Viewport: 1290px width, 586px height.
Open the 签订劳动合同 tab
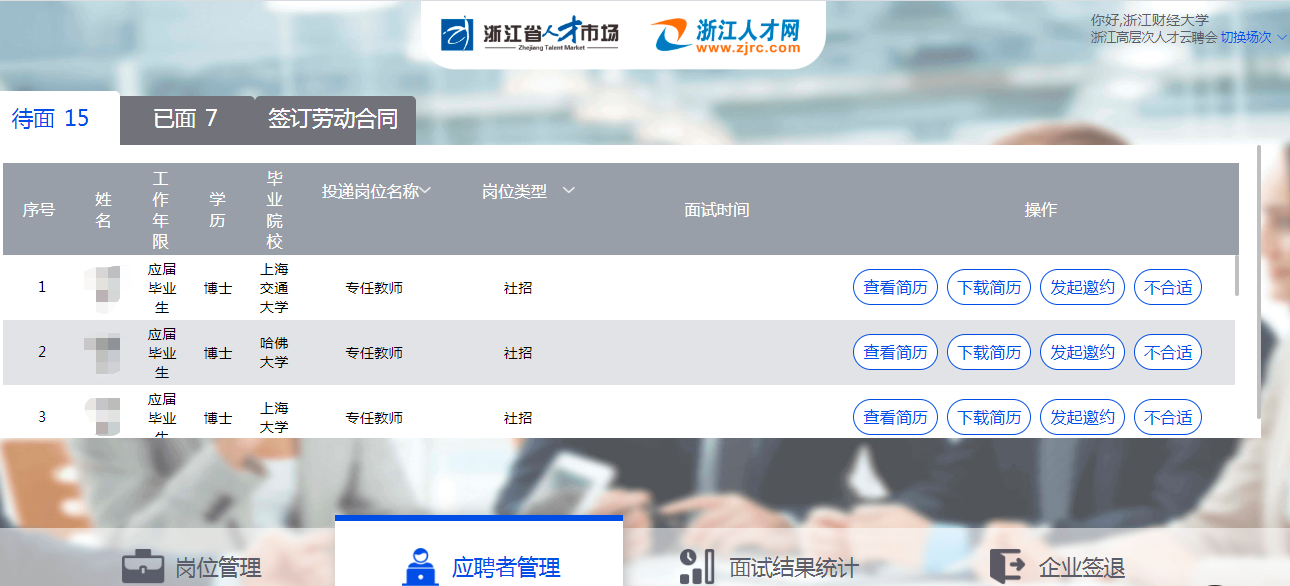pyautogui.click(x=333, y=120)
